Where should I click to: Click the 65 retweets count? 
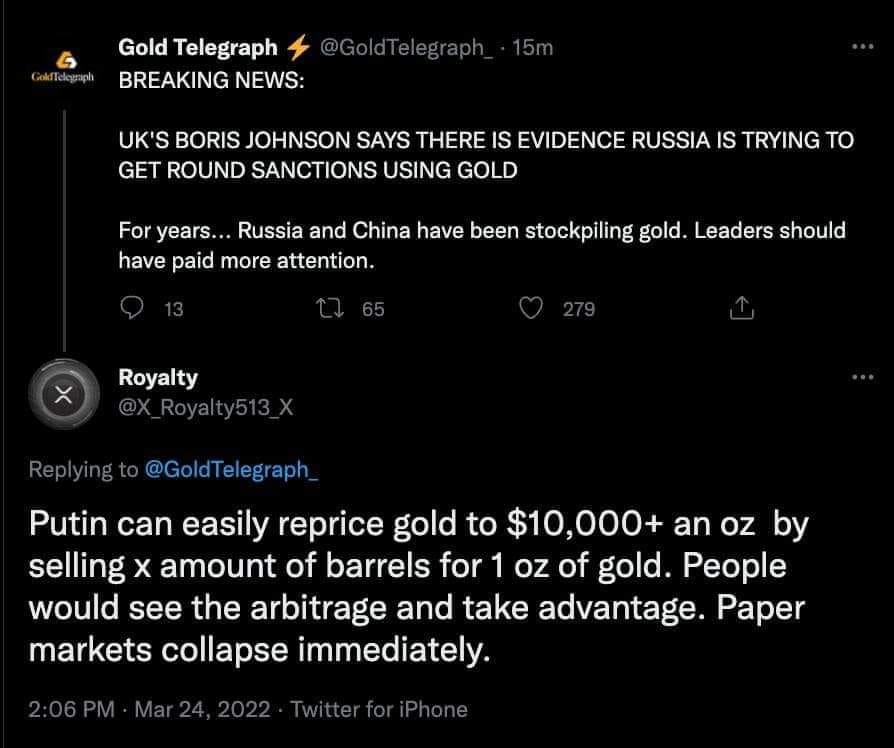[372, 310]
